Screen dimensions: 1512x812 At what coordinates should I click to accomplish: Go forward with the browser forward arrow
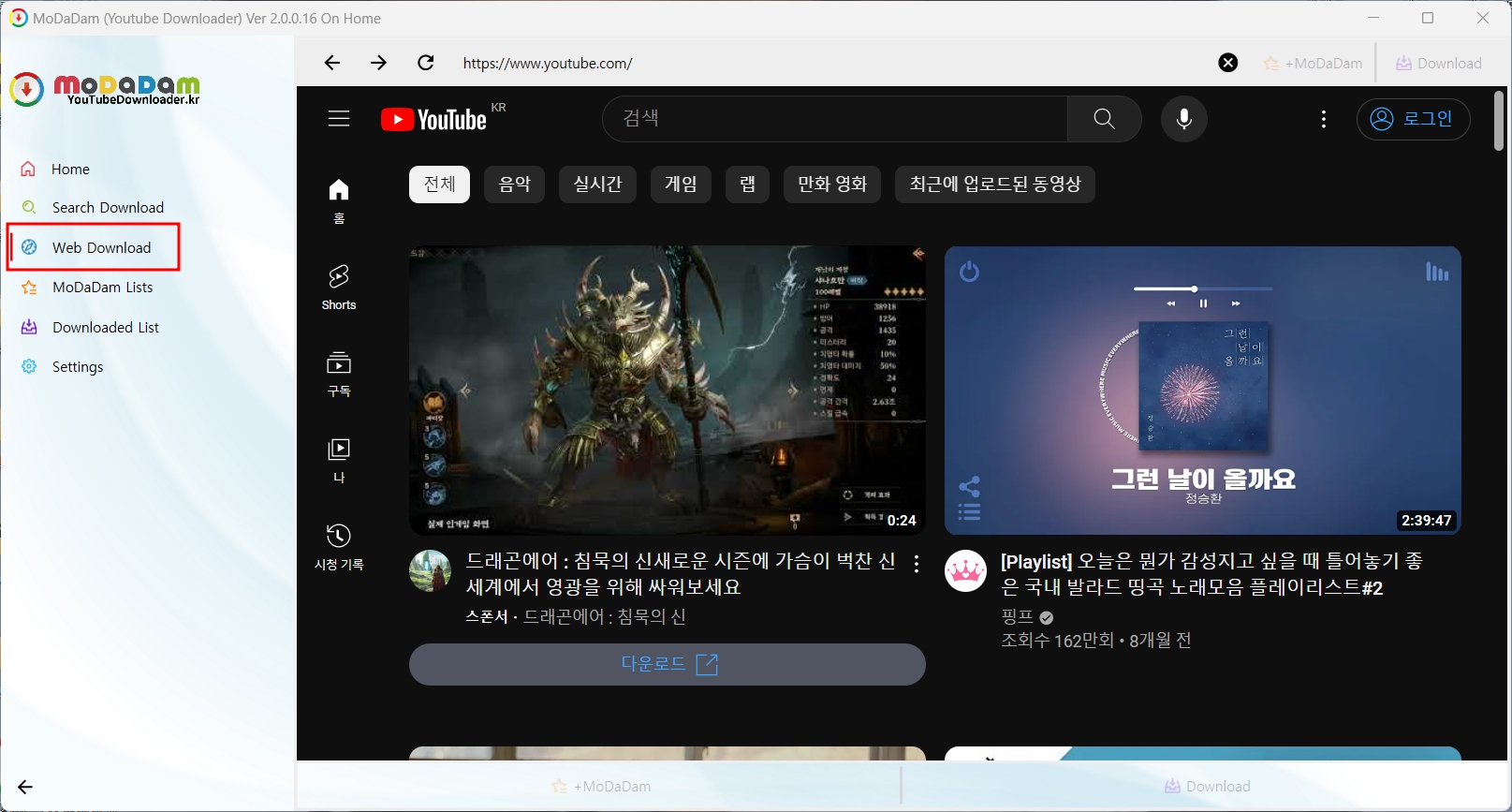coord(378,63)
